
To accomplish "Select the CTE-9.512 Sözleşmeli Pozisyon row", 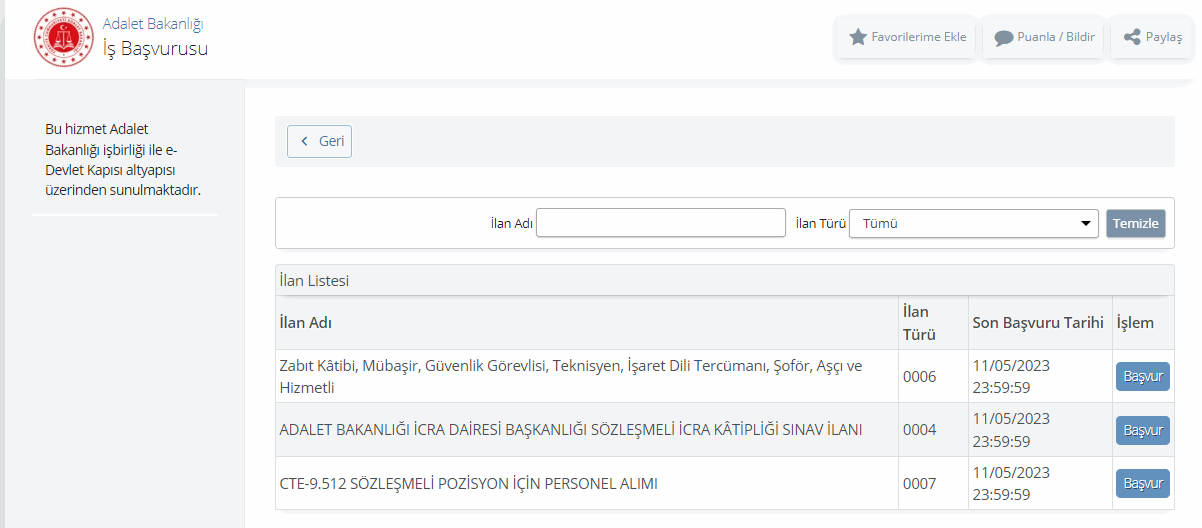I will (468, 484).
